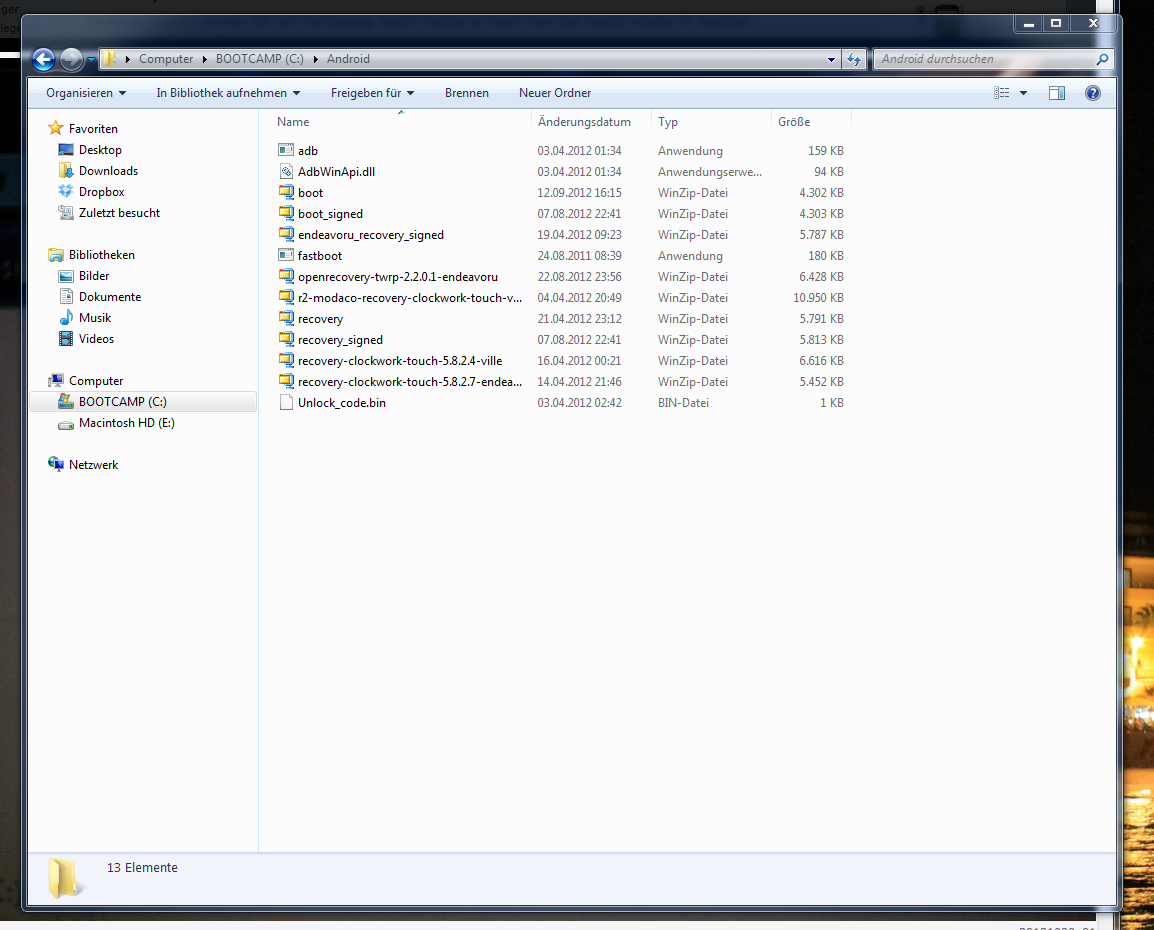
Task: Select the fastboot application icon
Action: tap(286, 255)
